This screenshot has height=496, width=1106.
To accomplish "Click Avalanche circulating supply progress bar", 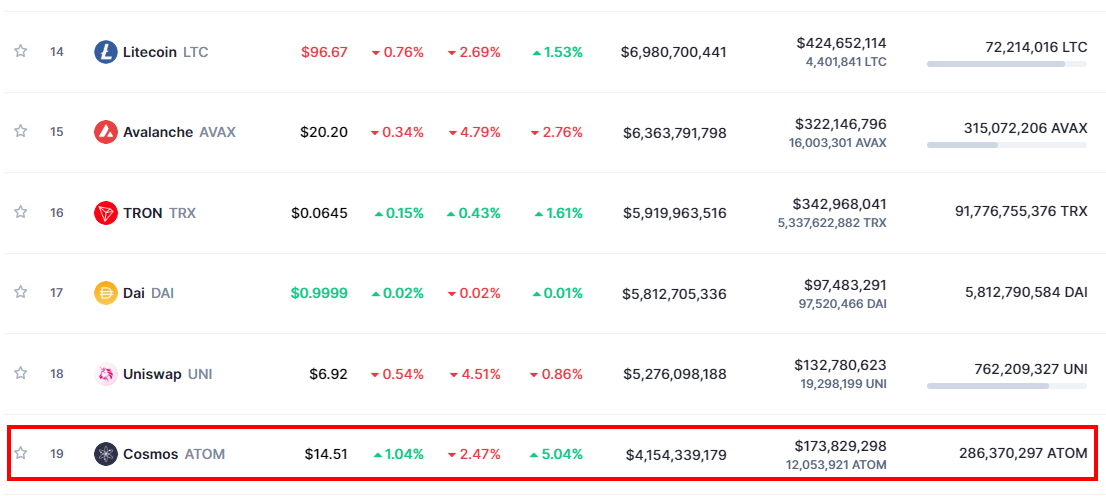I will (1006, 145).
